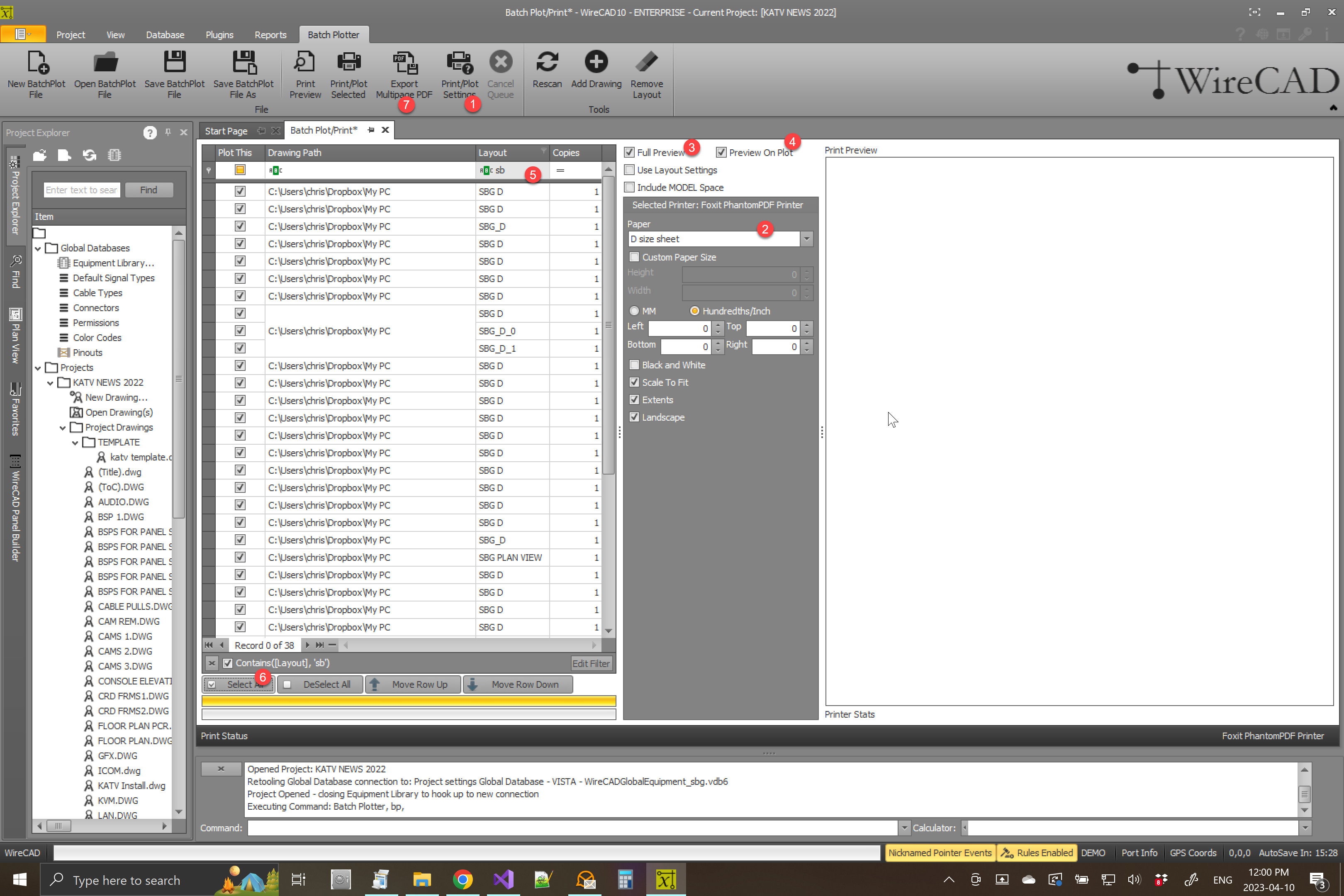Viewport: 1344px width, 896px height.
Task: Switch to the Start Page tab
Action: coord(226,131)
